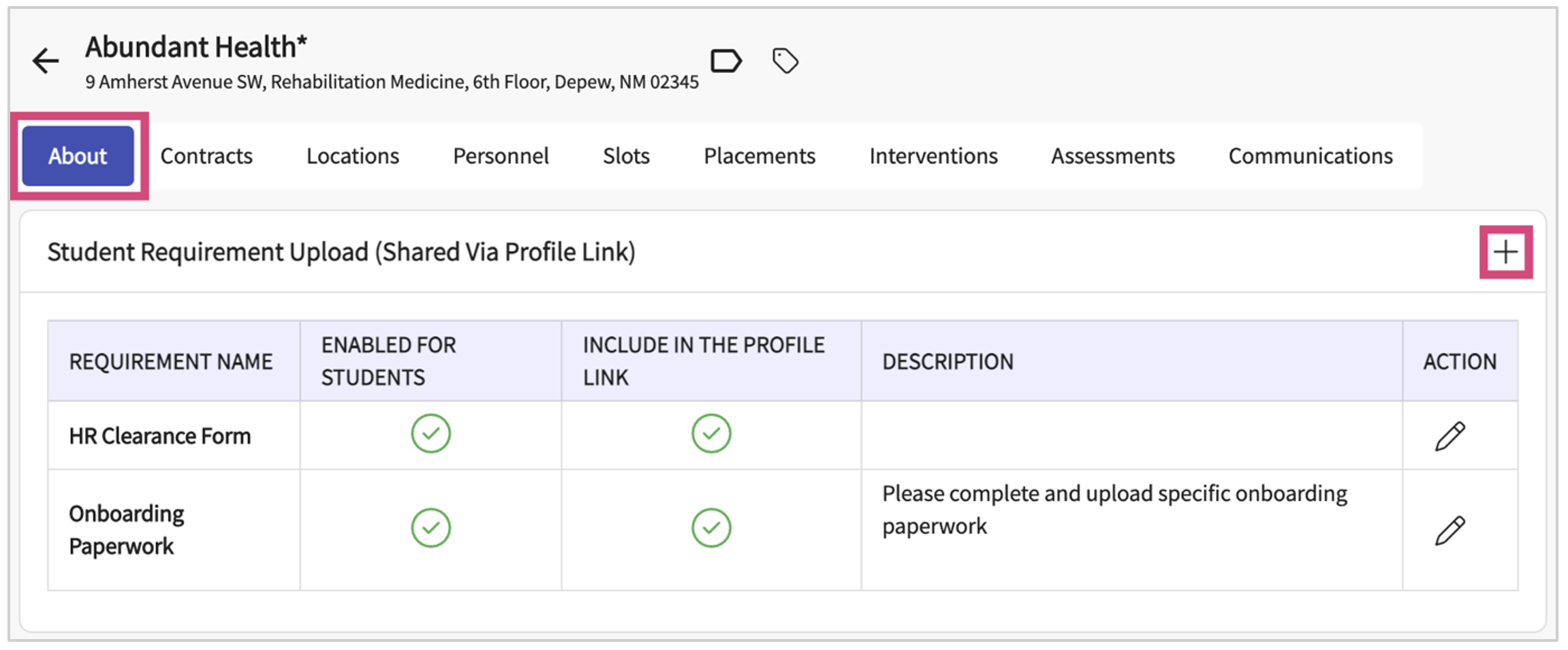
Task: Toggle Onboarding Paperwork enabled for students
Action: click(430, 528)
